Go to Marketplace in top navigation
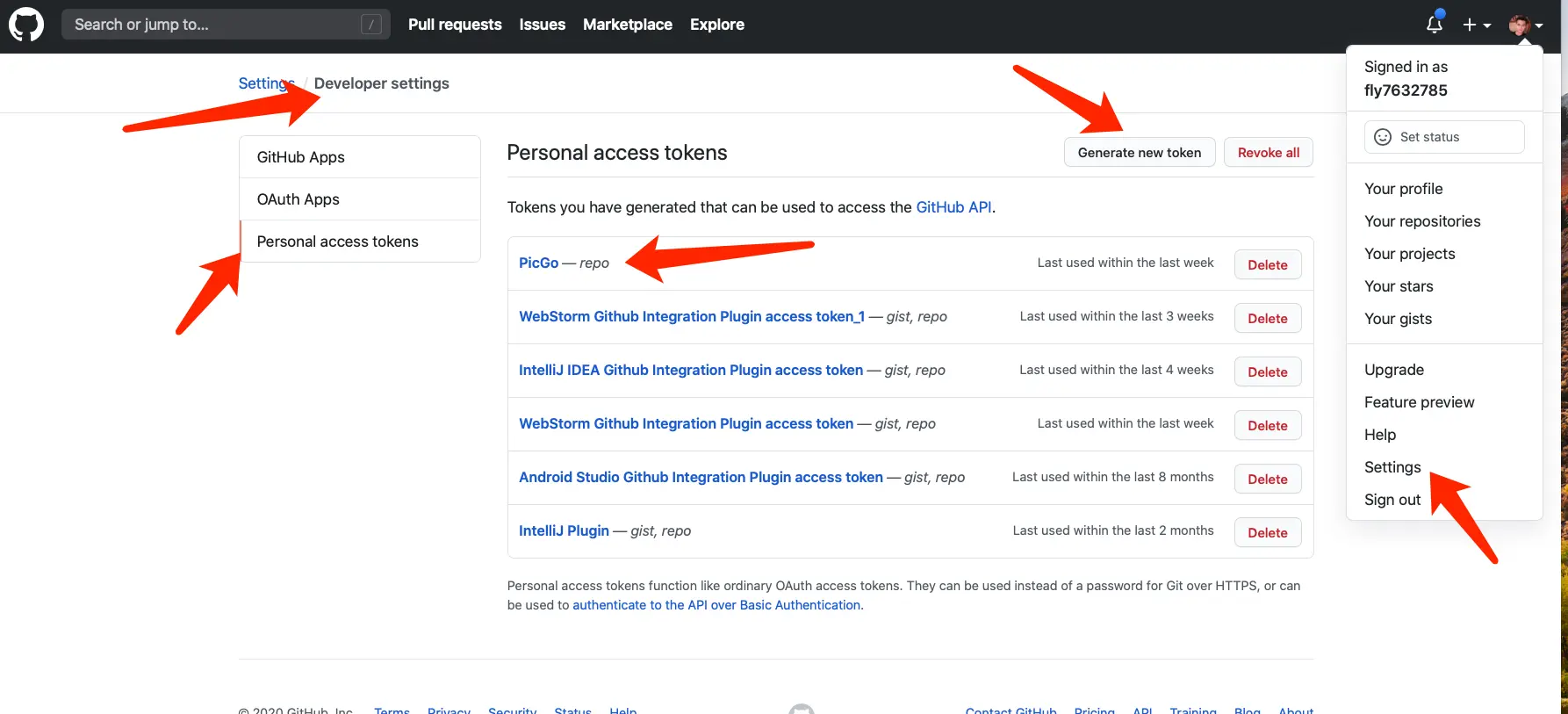 (x=627, y=25)
